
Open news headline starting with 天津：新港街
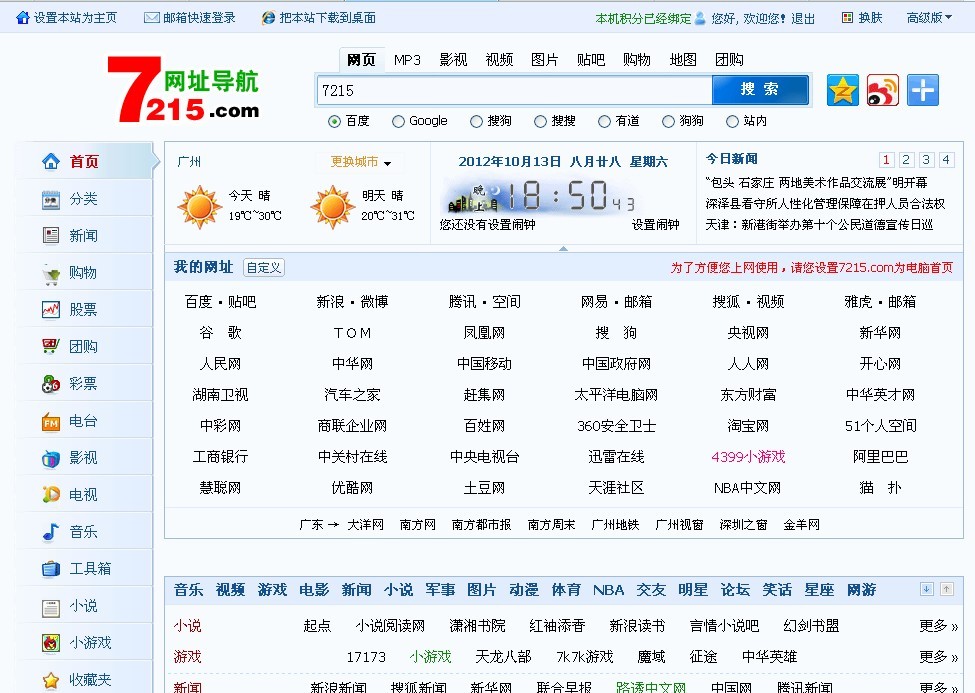pos(819,225)
